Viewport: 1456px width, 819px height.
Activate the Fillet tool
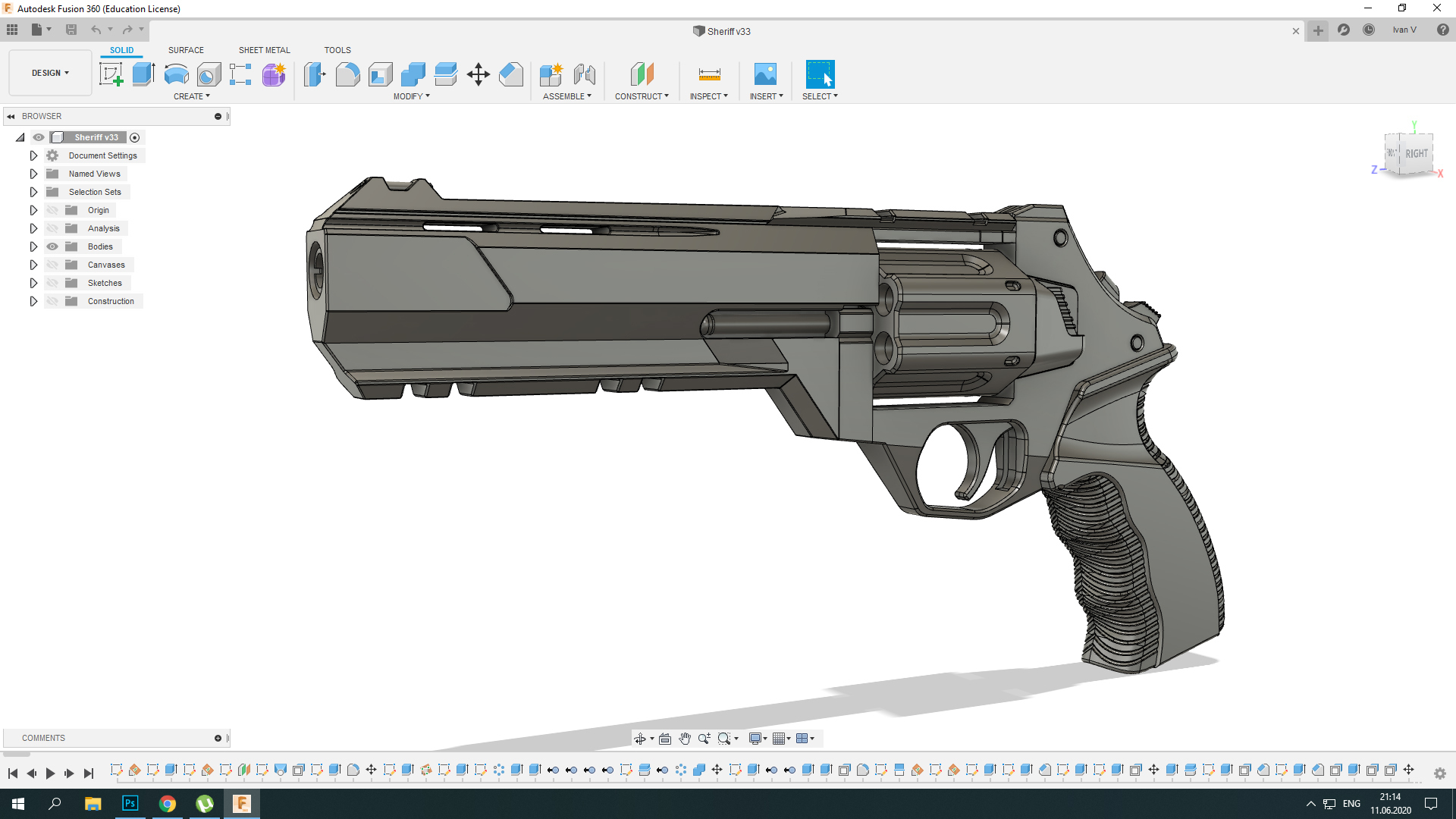tap(348, 74)
